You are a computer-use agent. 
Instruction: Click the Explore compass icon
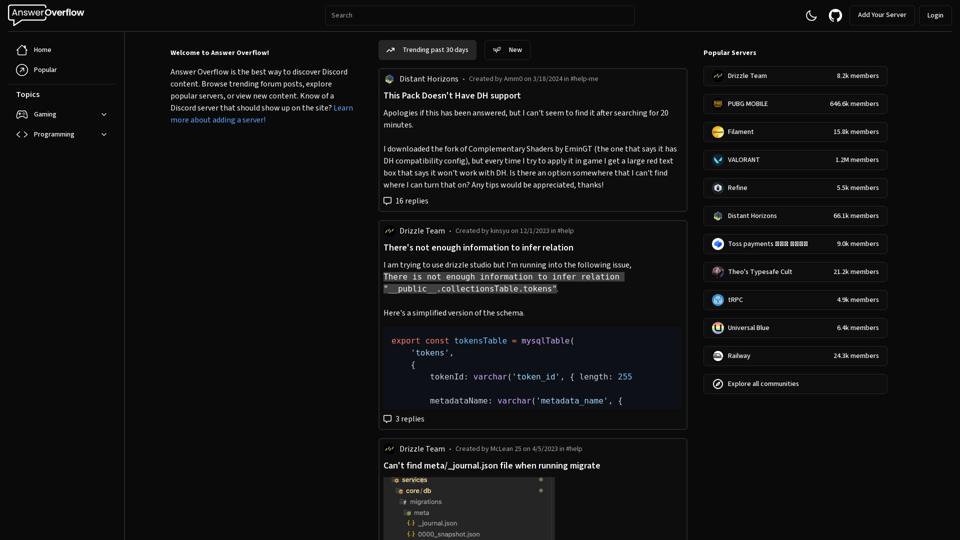718,384
